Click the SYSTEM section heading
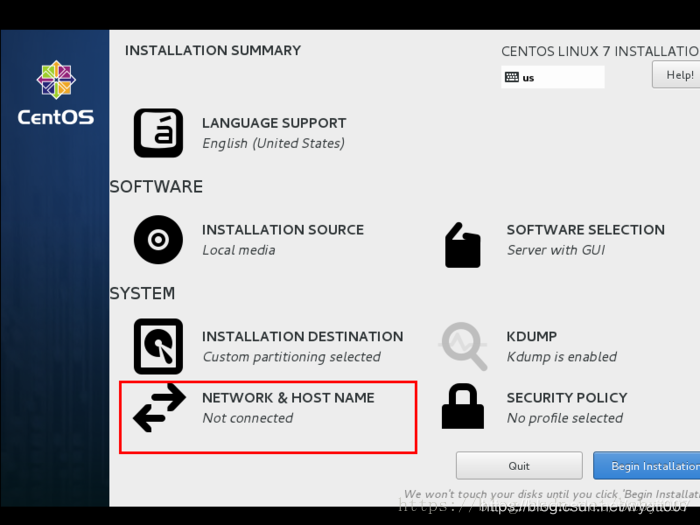 click(142, 293)
